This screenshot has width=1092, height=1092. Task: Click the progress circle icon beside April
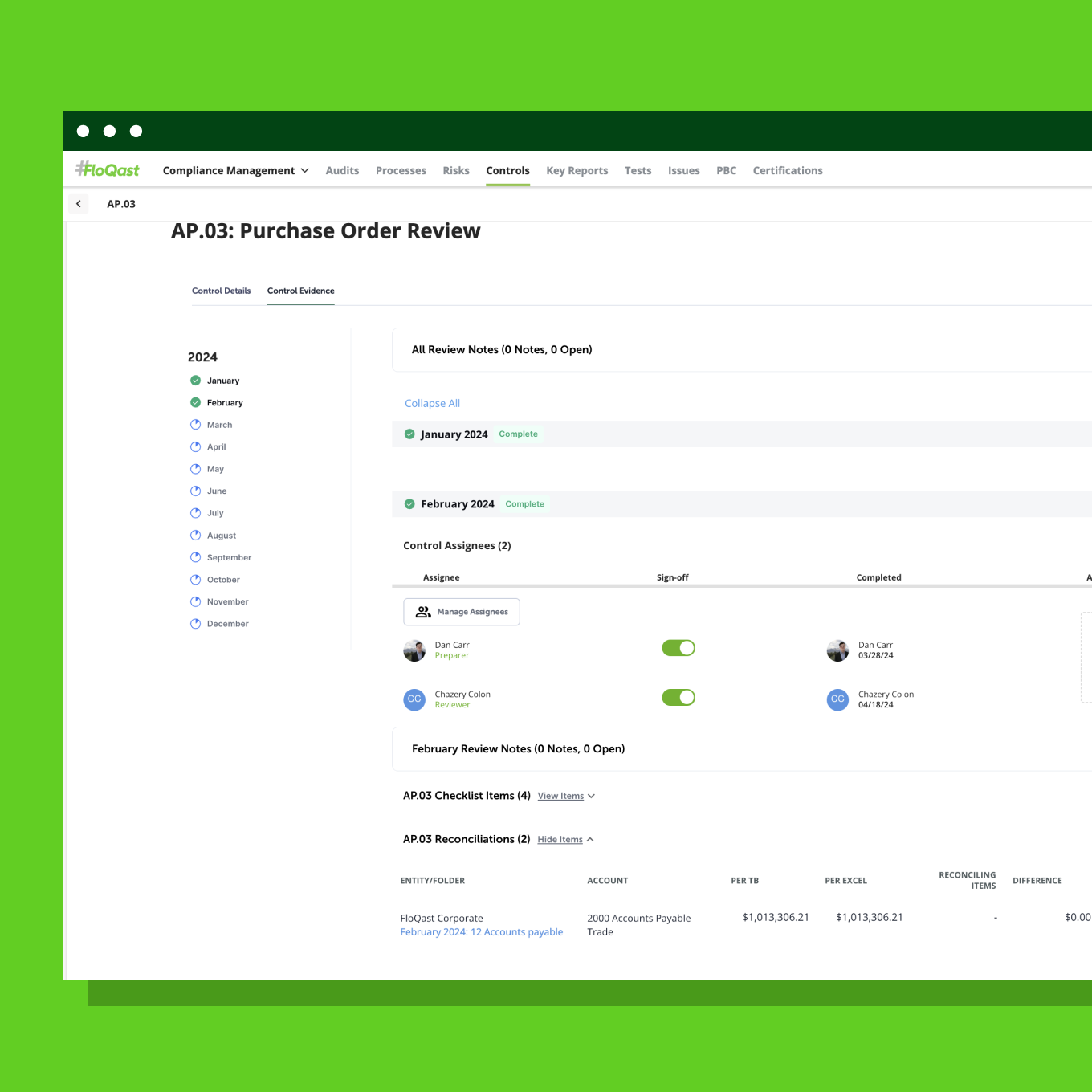pyautogui.click(x=195, y=446)
